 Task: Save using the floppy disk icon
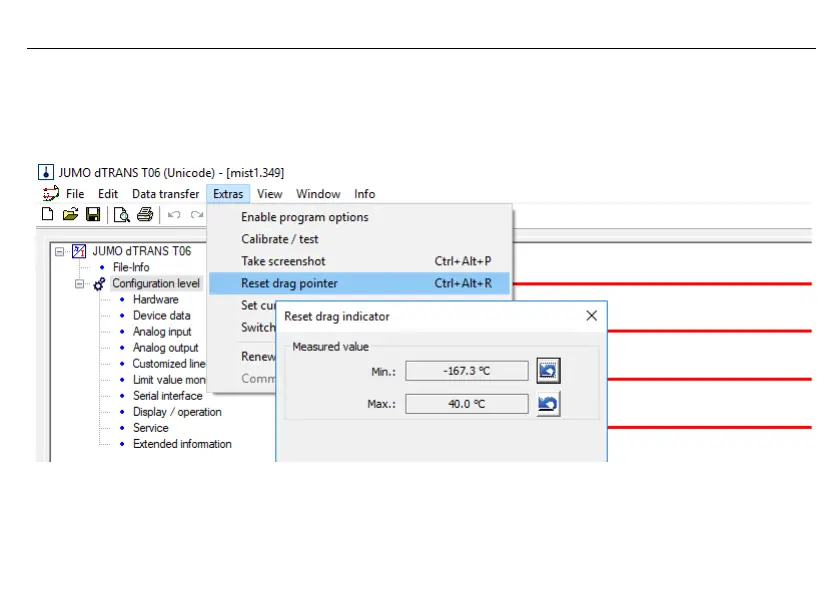pos(93,215)
